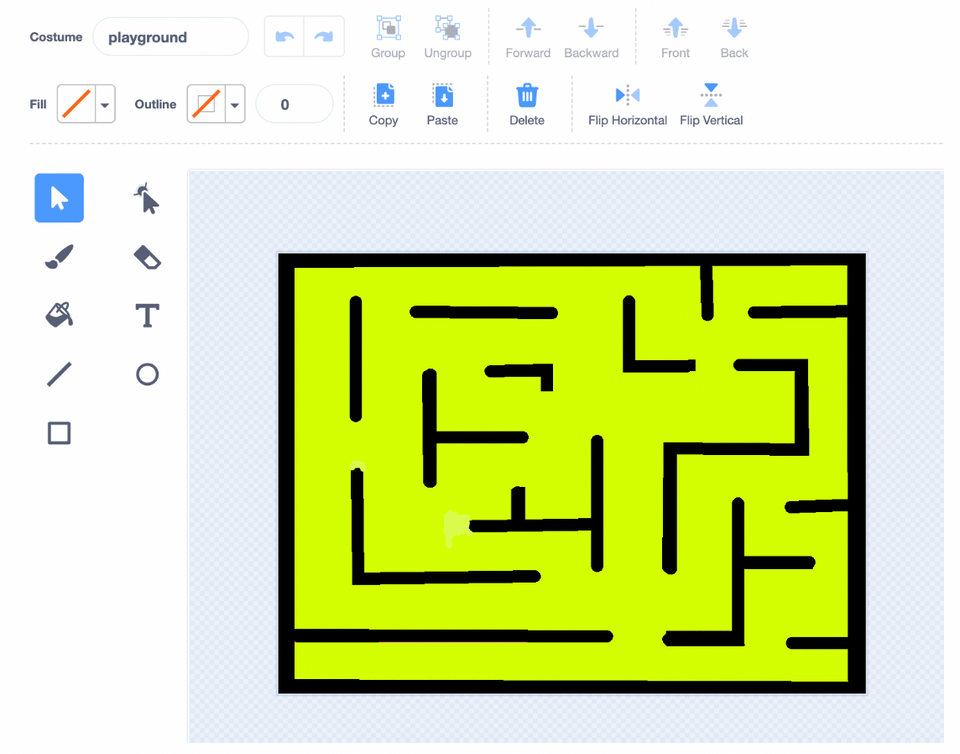Select the Text tool
This screenshot has width=960, height=754.
[146, 314]
